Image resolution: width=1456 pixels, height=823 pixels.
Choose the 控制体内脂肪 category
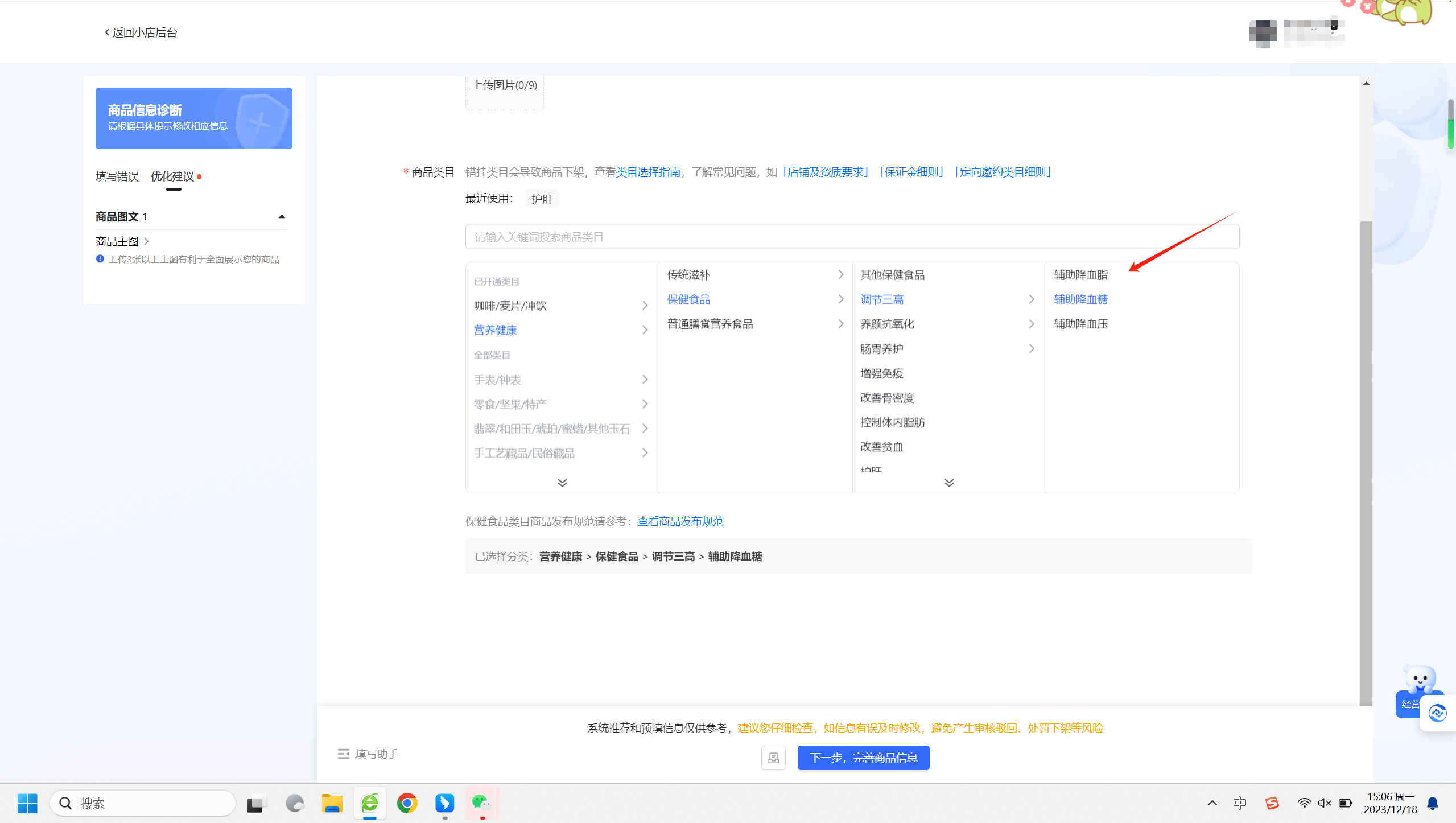(892, 422)
